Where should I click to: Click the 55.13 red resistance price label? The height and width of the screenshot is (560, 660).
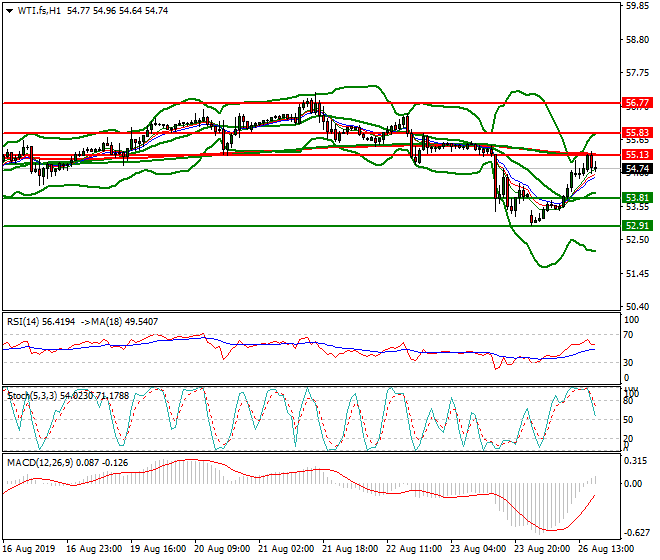coord(637,155)
